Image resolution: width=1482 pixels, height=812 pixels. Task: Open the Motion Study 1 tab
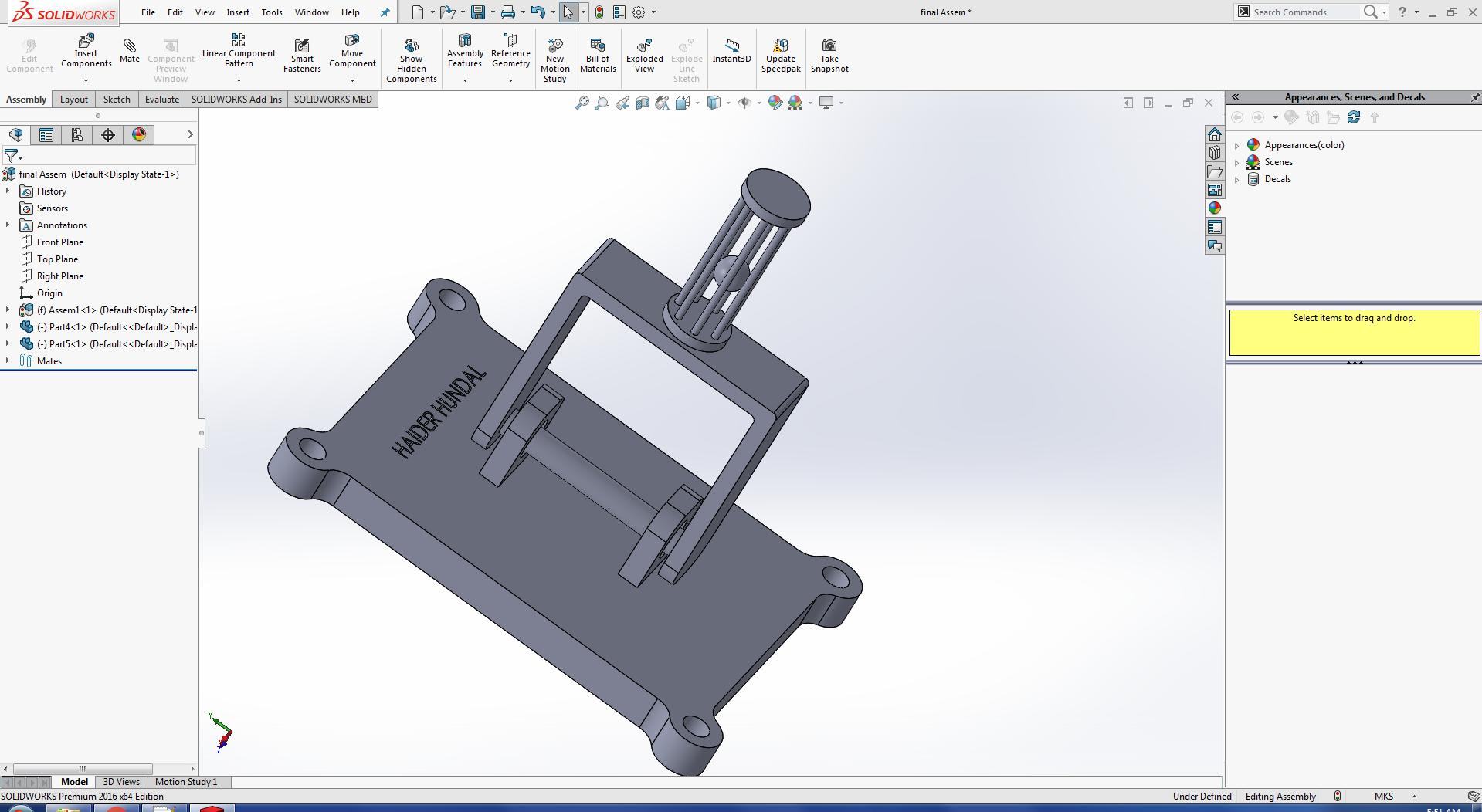pyautogui.click(x=186, y=782)
